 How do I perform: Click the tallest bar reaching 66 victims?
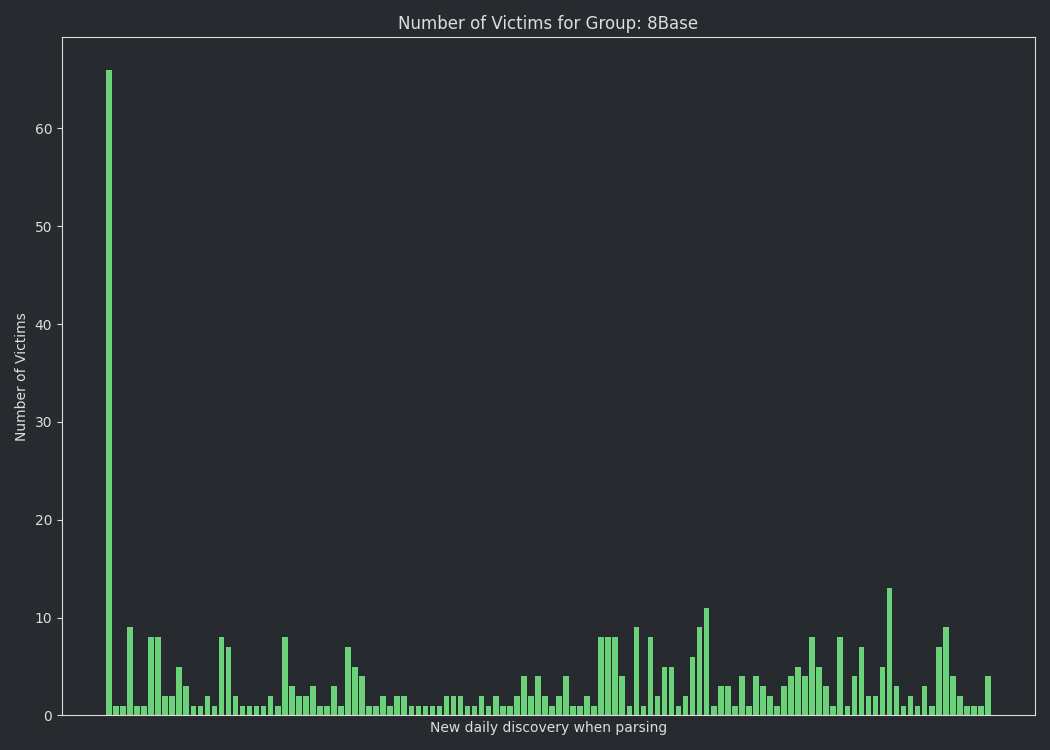coord(109,392)
